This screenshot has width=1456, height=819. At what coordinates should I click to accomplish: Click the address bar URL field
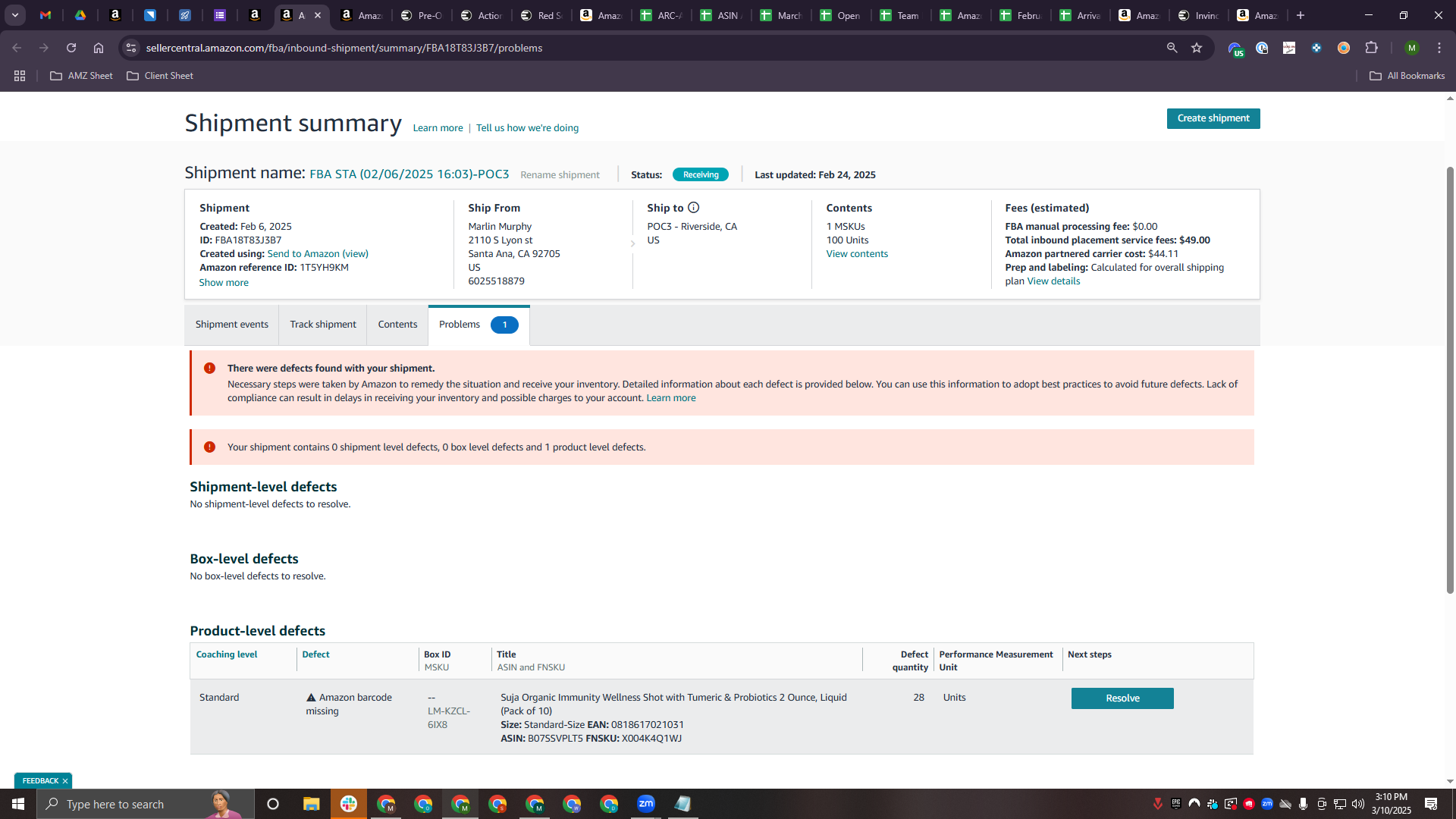point(652,48)
